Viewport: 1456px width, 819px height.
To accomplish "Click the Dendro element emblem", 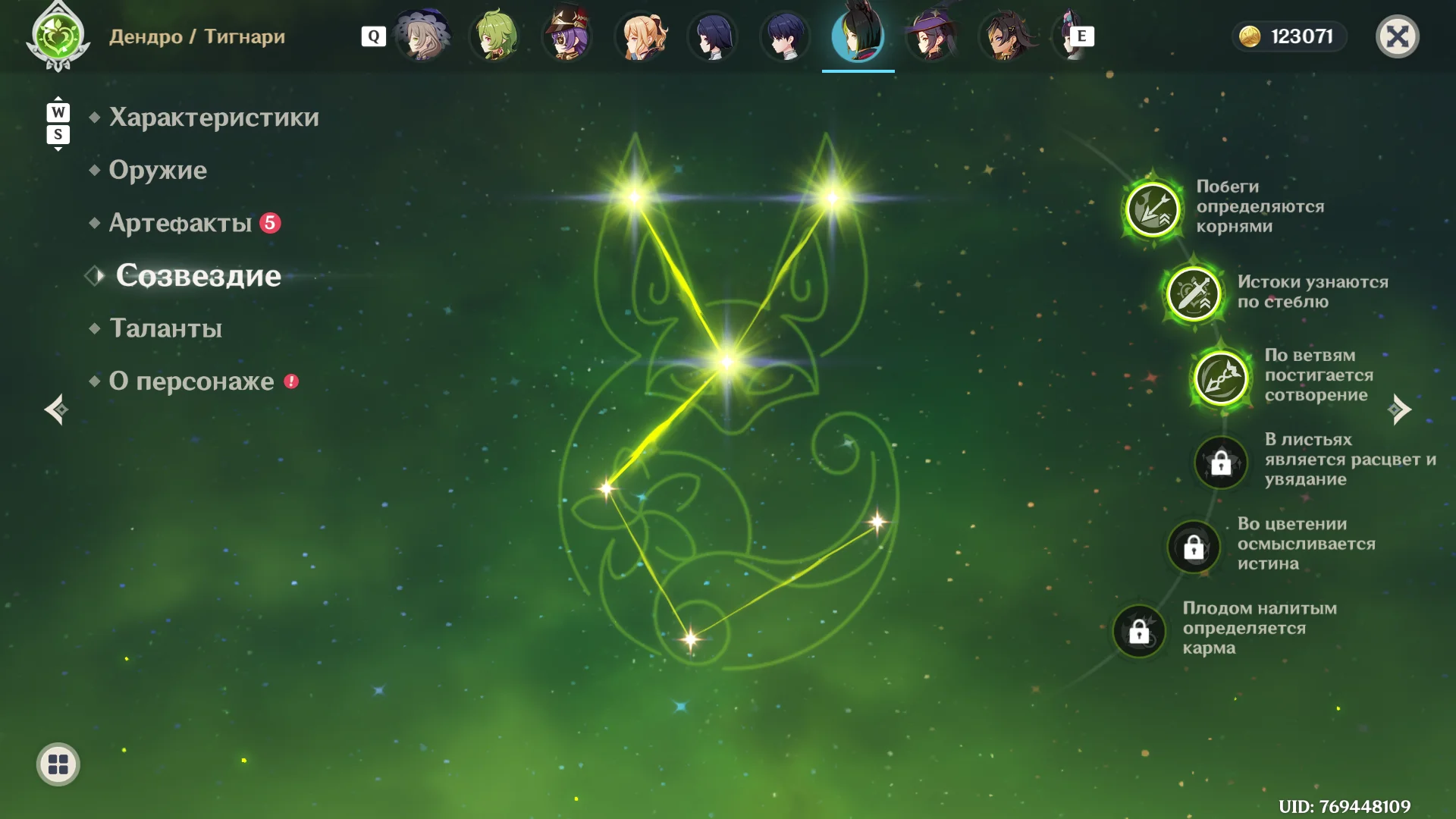I will coord(58,36).
